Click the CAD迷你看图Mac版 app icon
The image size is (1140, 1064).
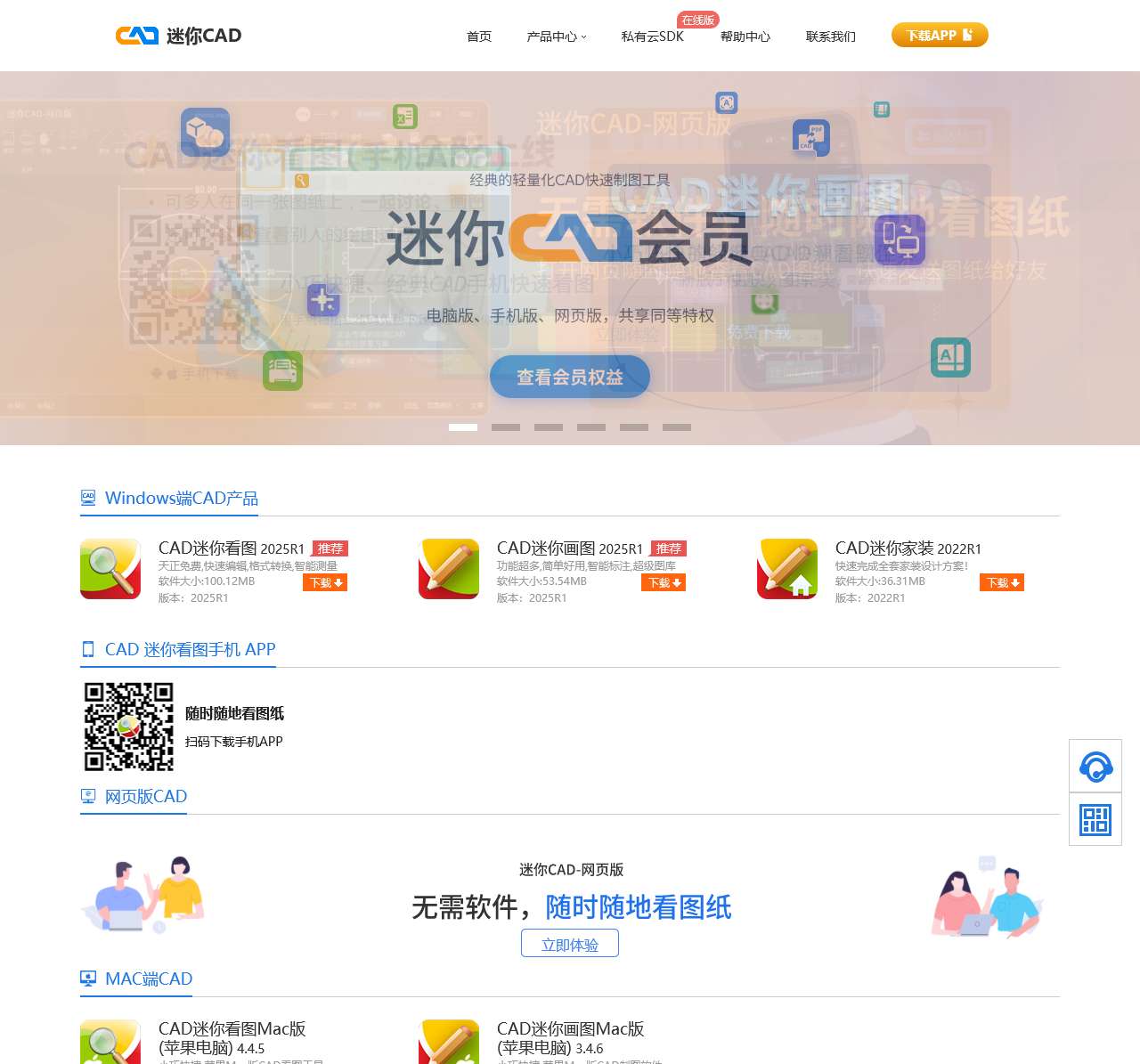[110, 1042]
